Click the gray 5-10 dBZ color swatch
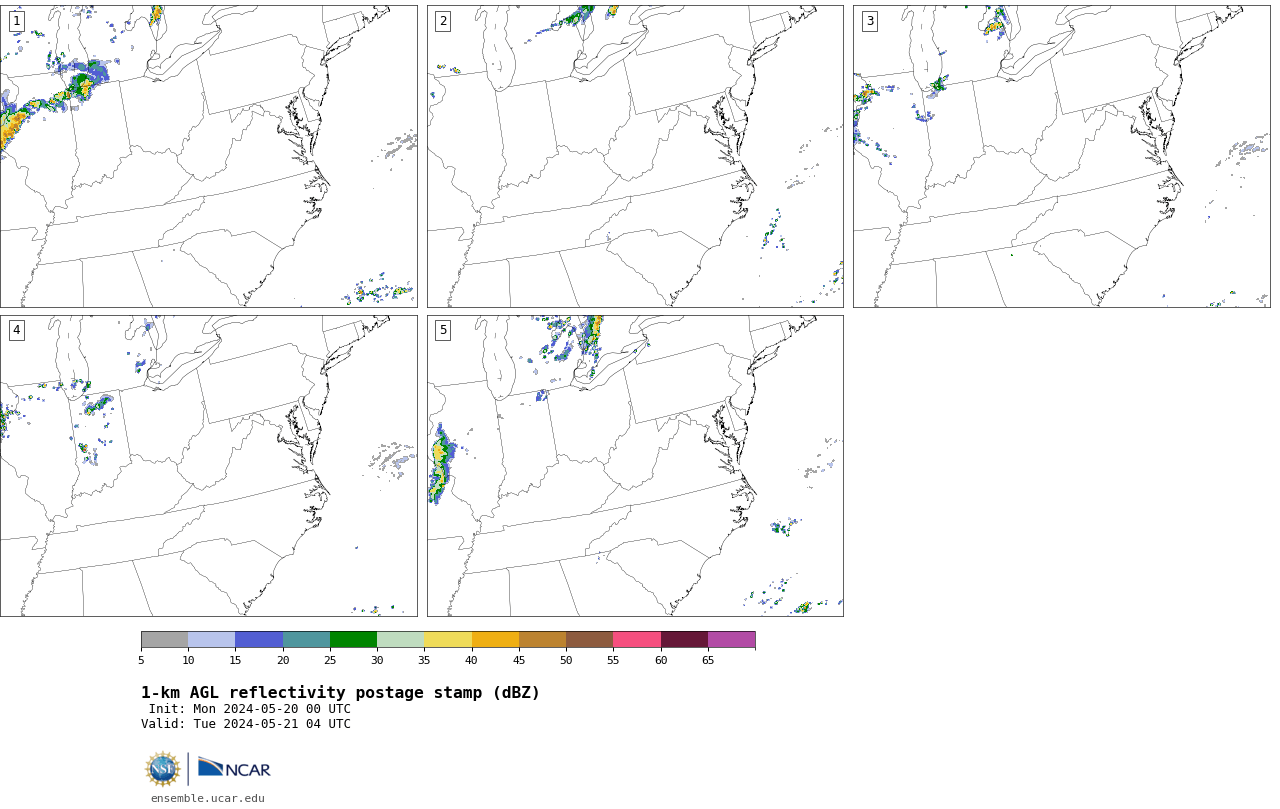Image resolution: width=1280 pixels, height=809 pixels. pos(164,640)
